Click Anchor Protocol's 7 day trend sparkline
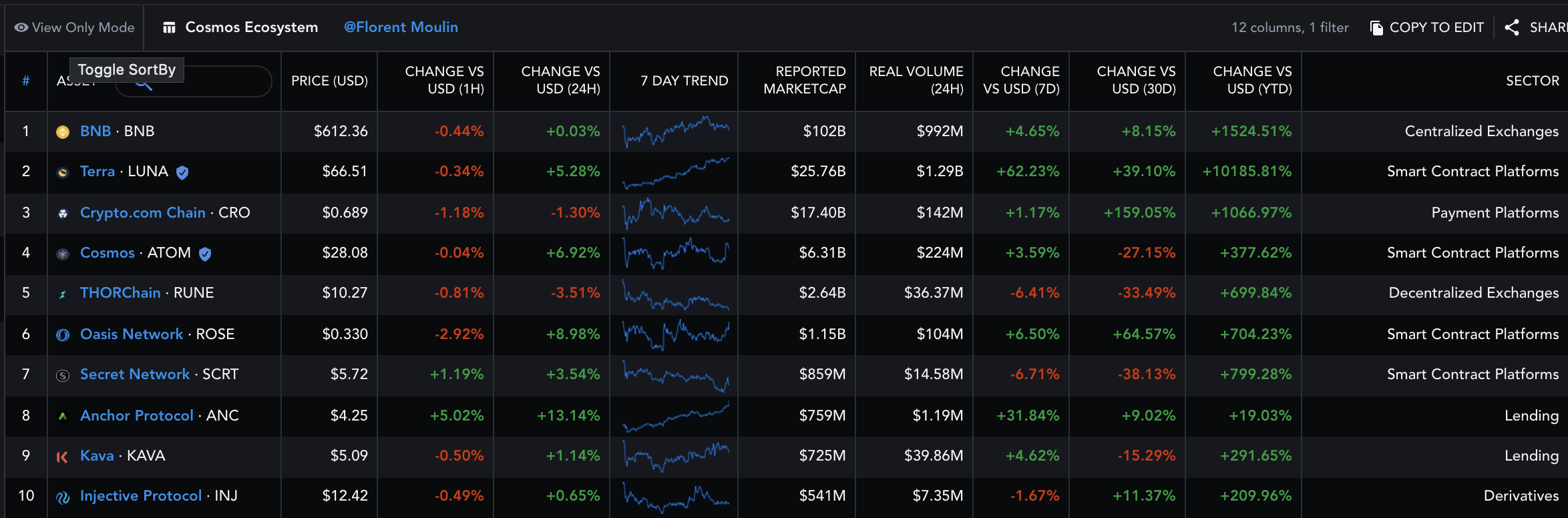 click(676, 417)
